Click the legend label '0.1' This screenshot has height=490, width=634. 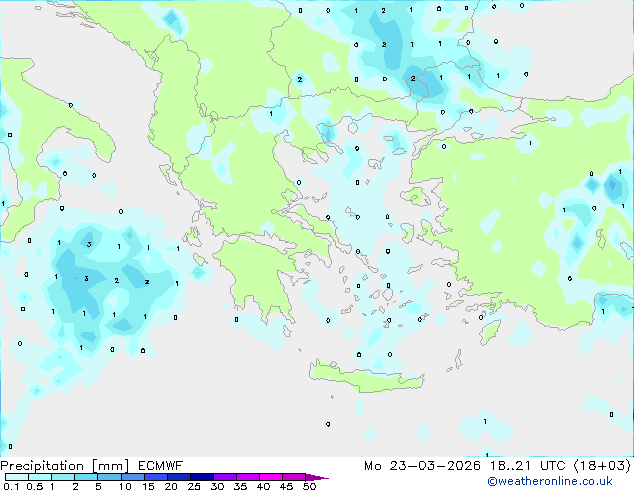[11, 486]
